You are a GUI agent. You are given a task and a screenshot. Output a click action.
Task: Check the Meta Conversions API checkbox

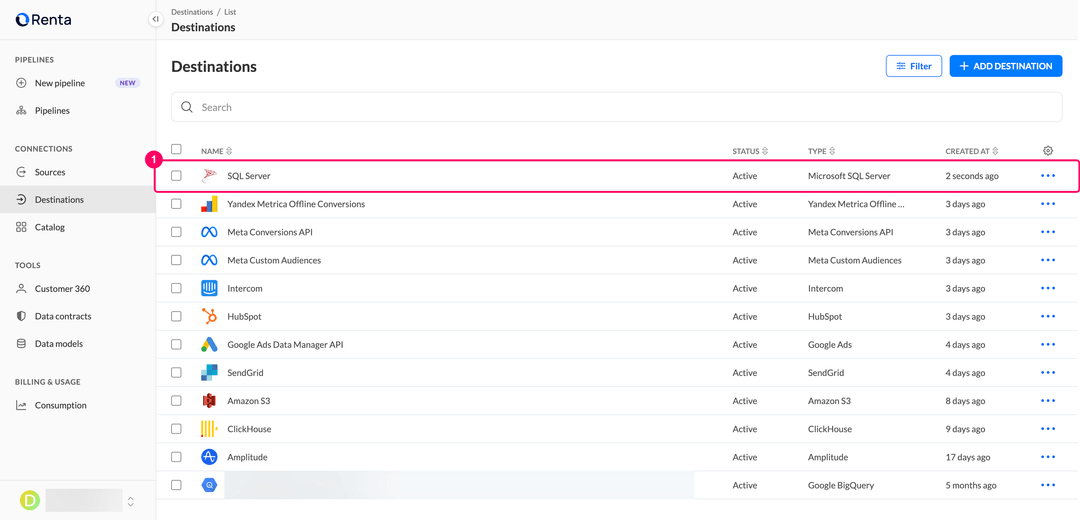click(176, 232)
